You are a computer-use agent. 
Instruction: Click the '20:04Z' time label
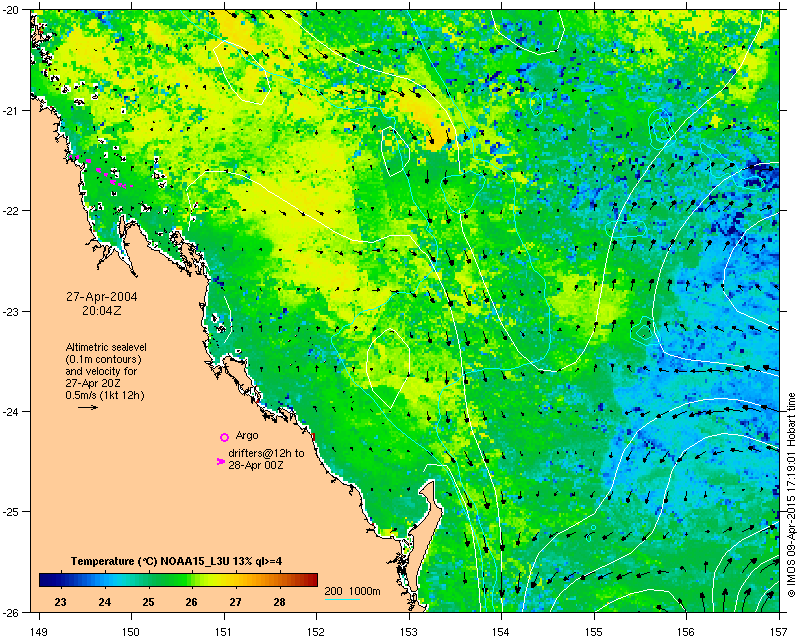click(x=102, y=310)
